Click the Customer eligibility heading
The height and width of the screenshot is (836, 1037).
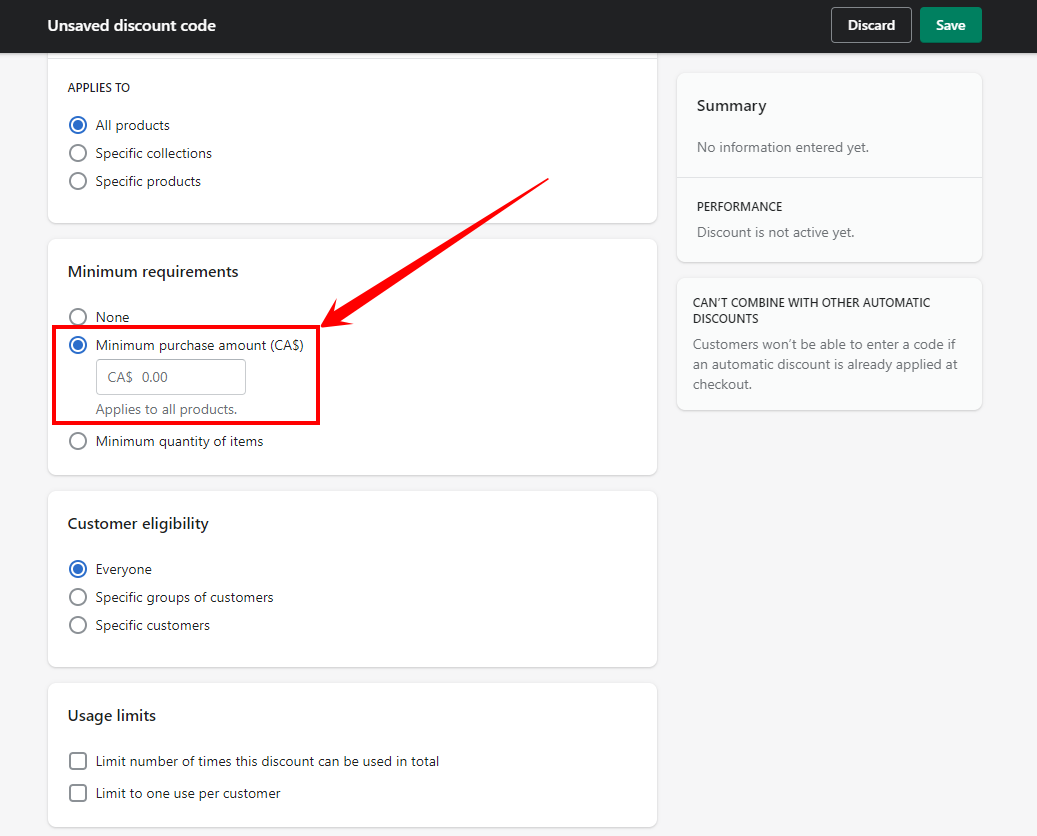click(x=138, y=524)
